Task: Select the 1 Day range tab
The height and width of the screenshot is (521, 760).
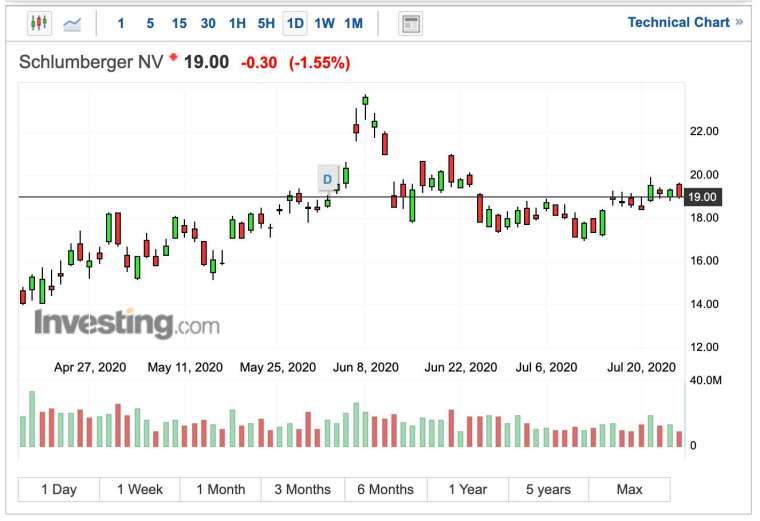Action: [59, 489]
